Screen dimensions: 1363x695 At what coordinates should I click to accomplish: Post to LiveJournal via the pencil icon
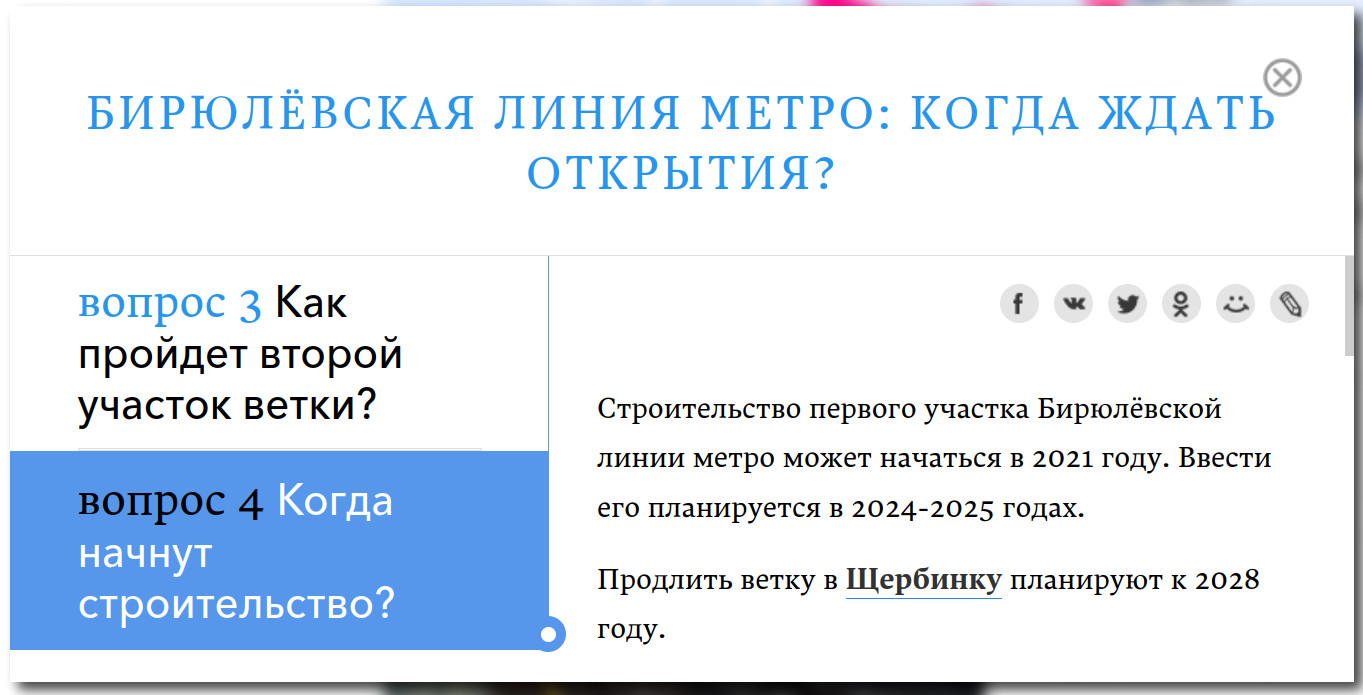(1289, 303)
